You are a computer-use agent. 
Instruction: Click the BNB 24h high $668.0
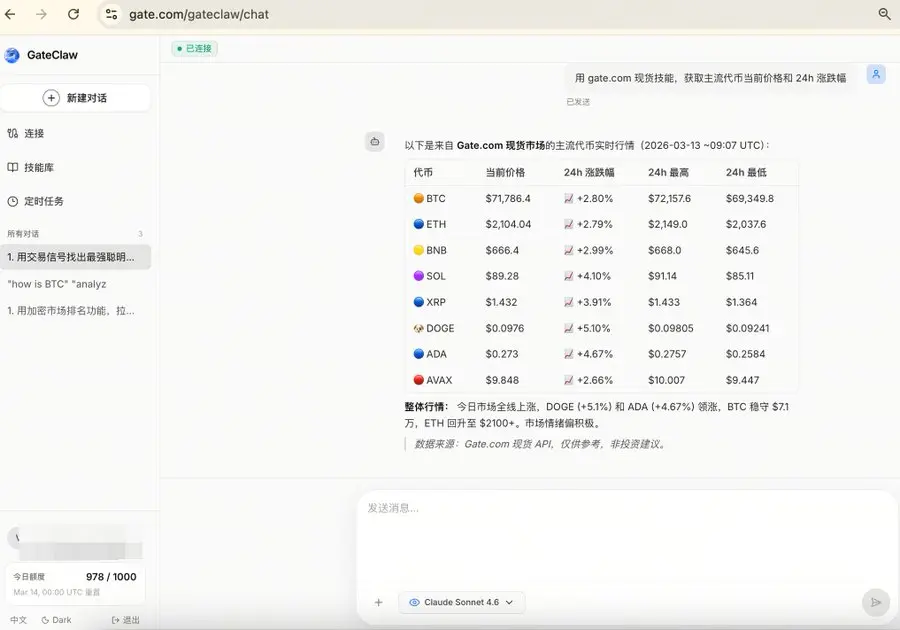pyautogui.click(x=665, y=250)
